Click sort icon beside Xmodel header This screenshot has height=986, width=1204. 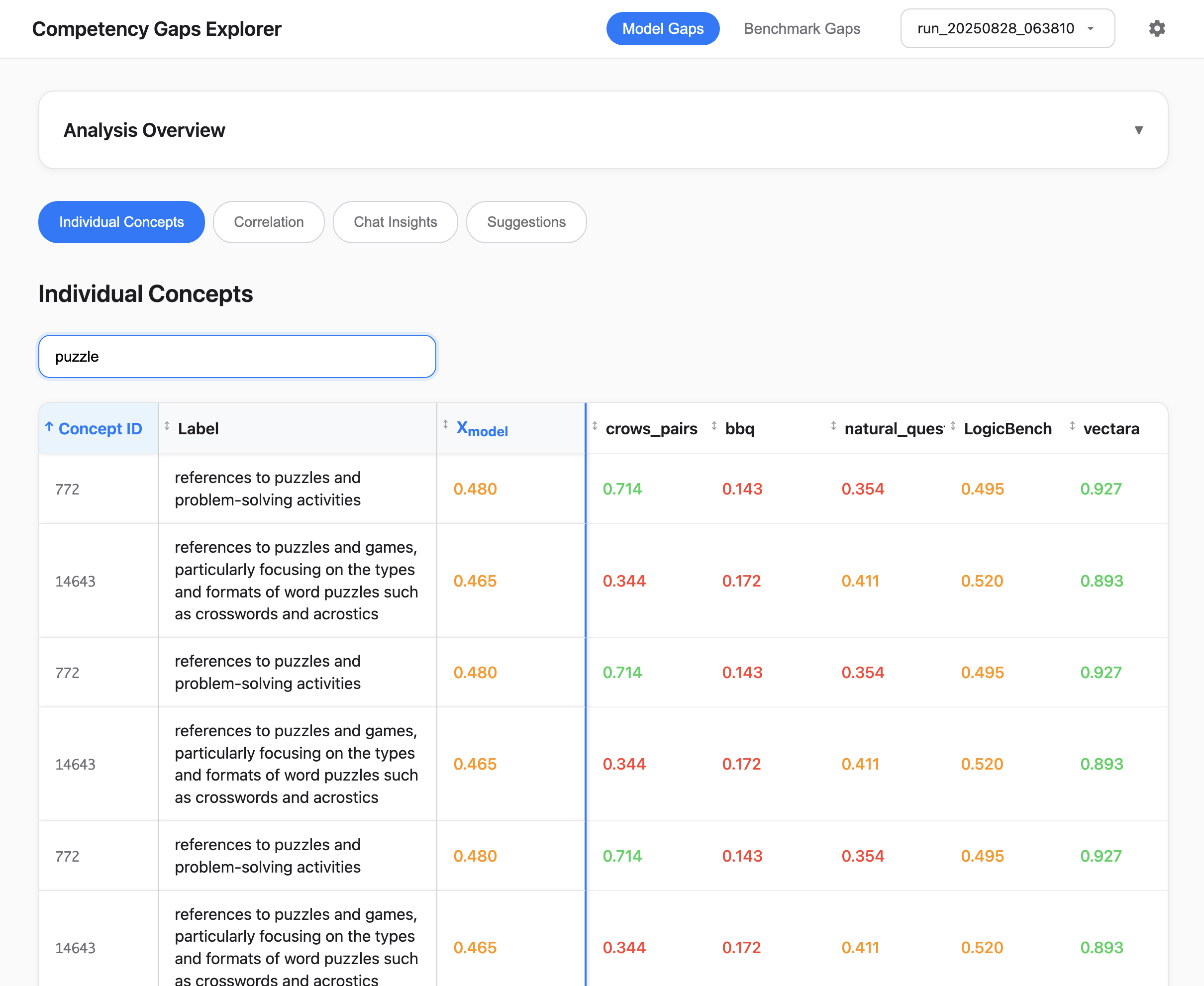[x=445, y=424]
